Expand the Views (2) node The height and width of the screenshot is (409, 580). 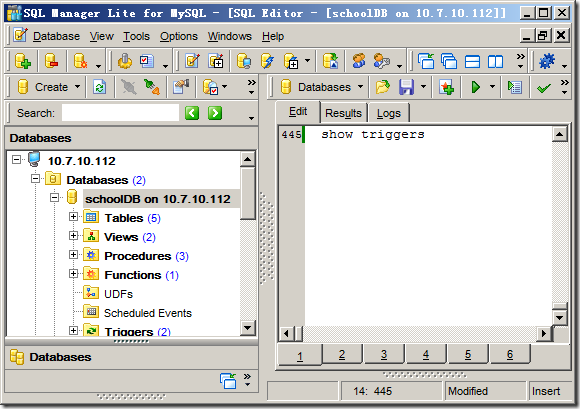click(73, 235)
